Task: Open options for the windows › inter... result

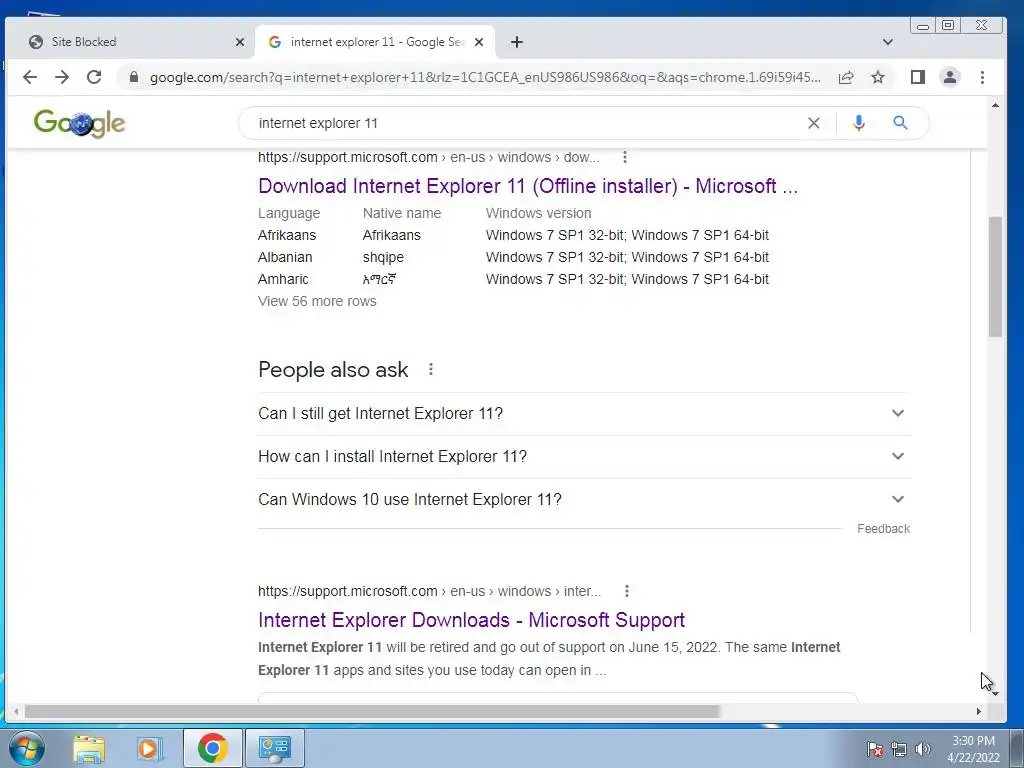Action: (x=627, y=591)
